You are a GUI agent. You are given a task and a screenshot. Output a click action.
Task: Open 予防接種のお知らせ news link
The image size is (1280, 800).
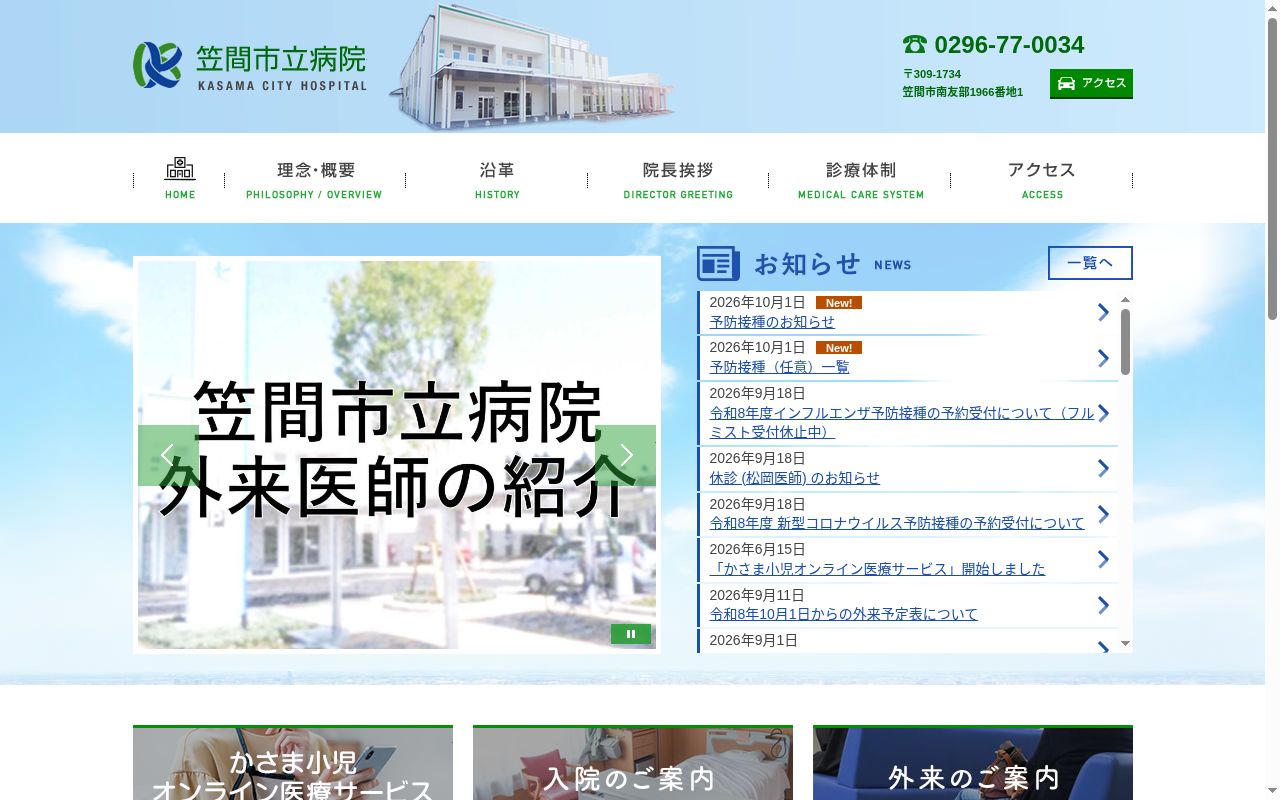click(772, 322)
